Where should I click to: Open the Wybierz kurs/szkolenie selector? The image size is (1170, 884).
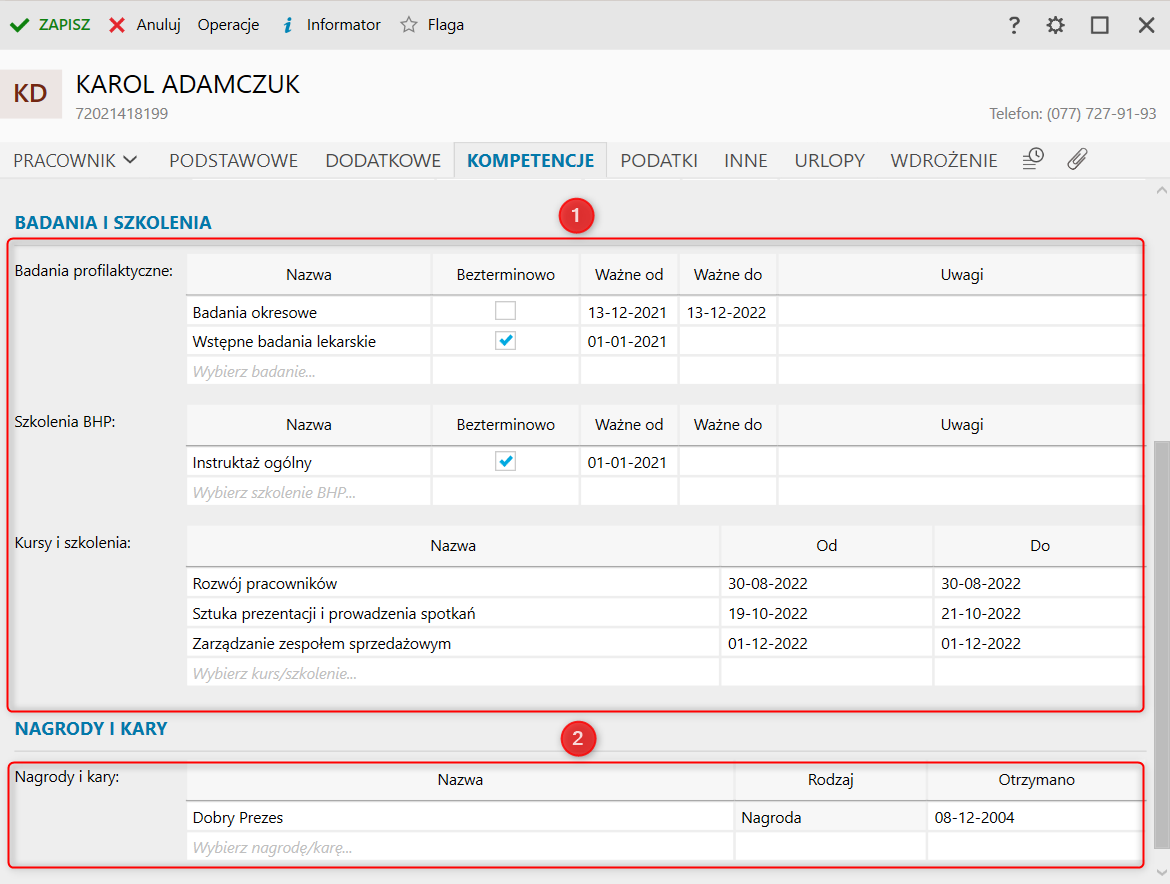click(x=452, y=673)
